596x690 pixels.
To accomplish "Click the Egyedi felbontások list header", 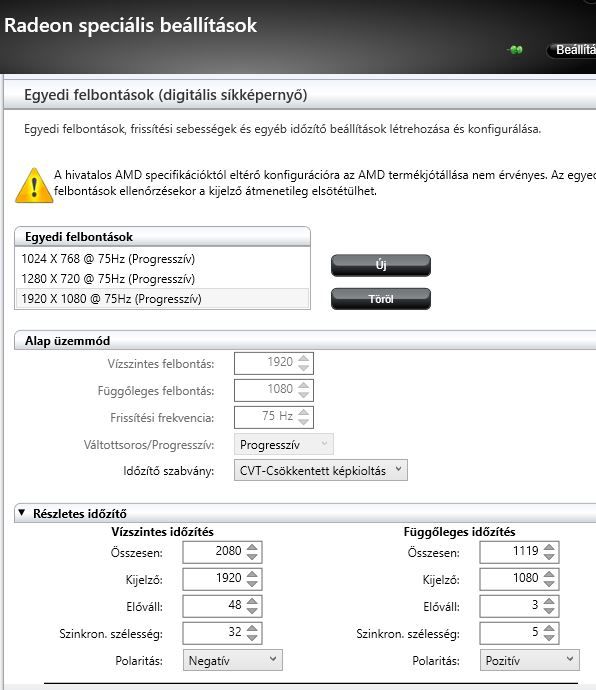I will [x=162, y=237].
